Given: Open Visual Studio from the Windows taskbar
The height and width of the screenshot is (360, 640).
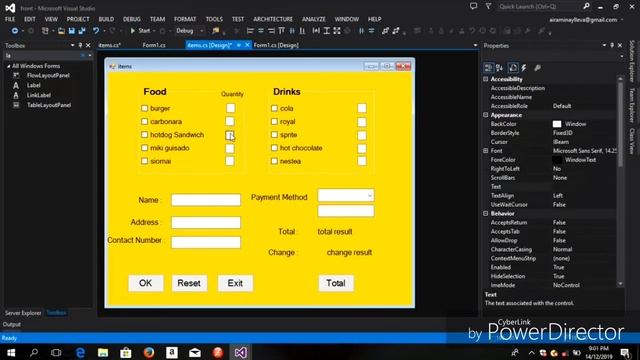Looking at the screenshot, I should 240,352.
